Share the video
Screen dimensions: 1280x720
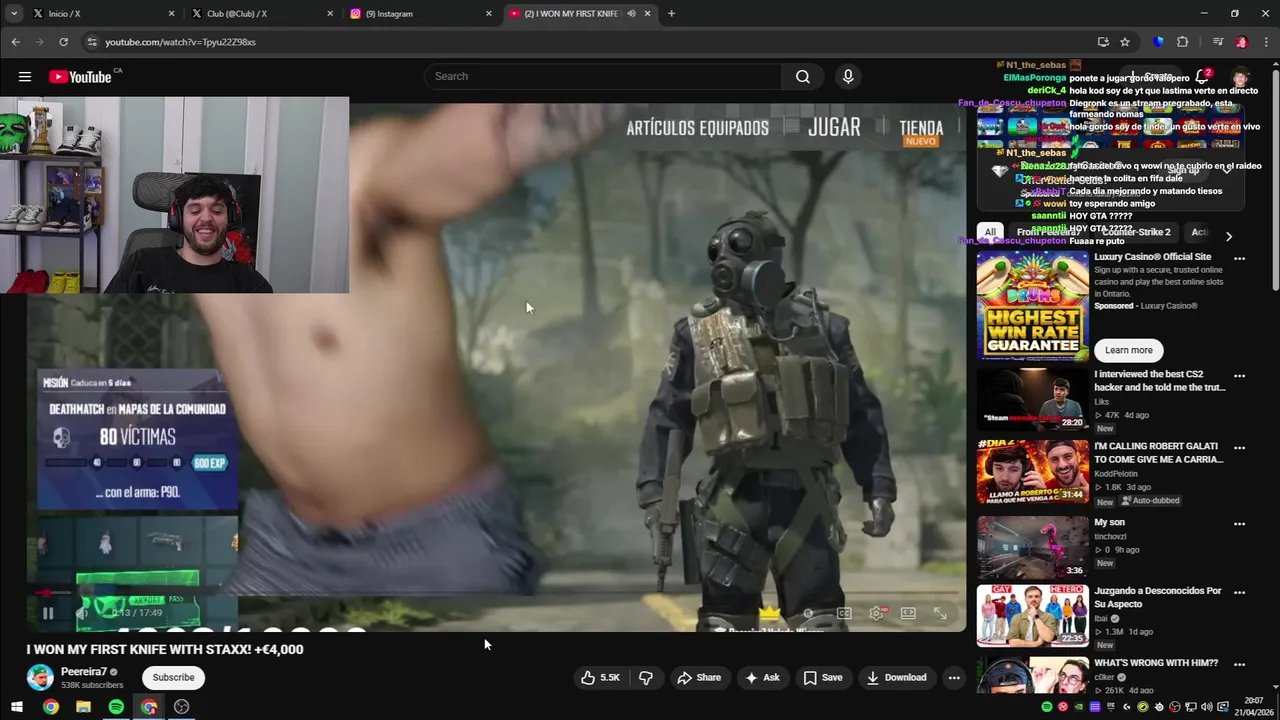[x=699, y=678]
